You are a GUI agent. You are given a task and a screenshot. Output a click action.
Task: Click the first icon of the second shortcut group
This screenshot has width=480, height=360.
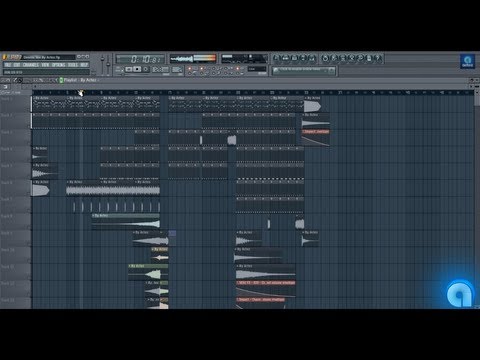[325, 58]
